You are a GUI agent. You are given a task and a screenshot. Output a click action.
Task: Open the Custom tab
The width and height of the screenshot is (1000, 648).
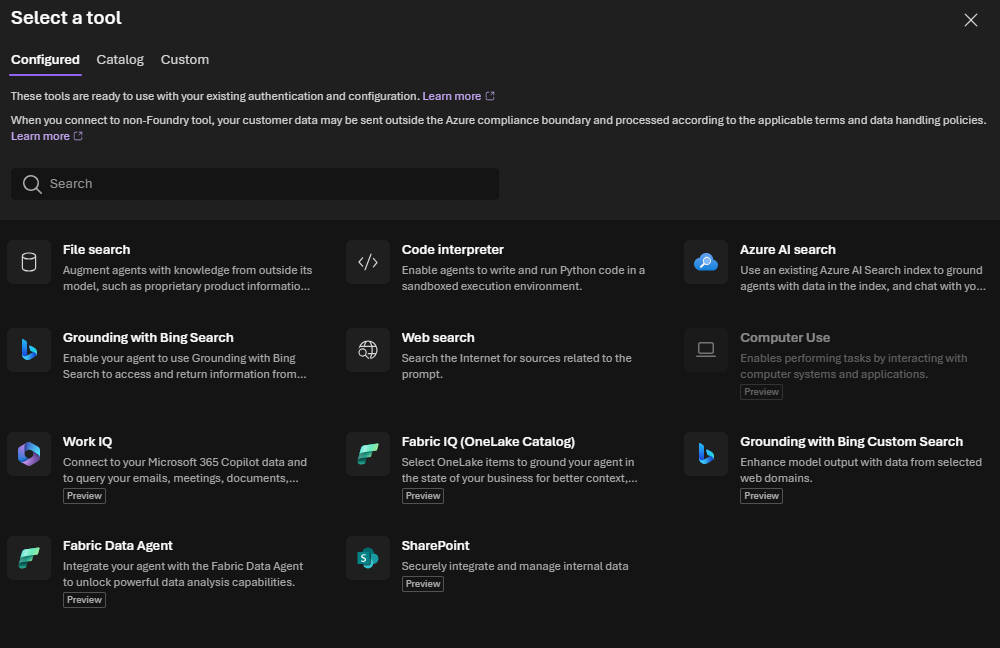pyautogui.click(x=185, y=59)
